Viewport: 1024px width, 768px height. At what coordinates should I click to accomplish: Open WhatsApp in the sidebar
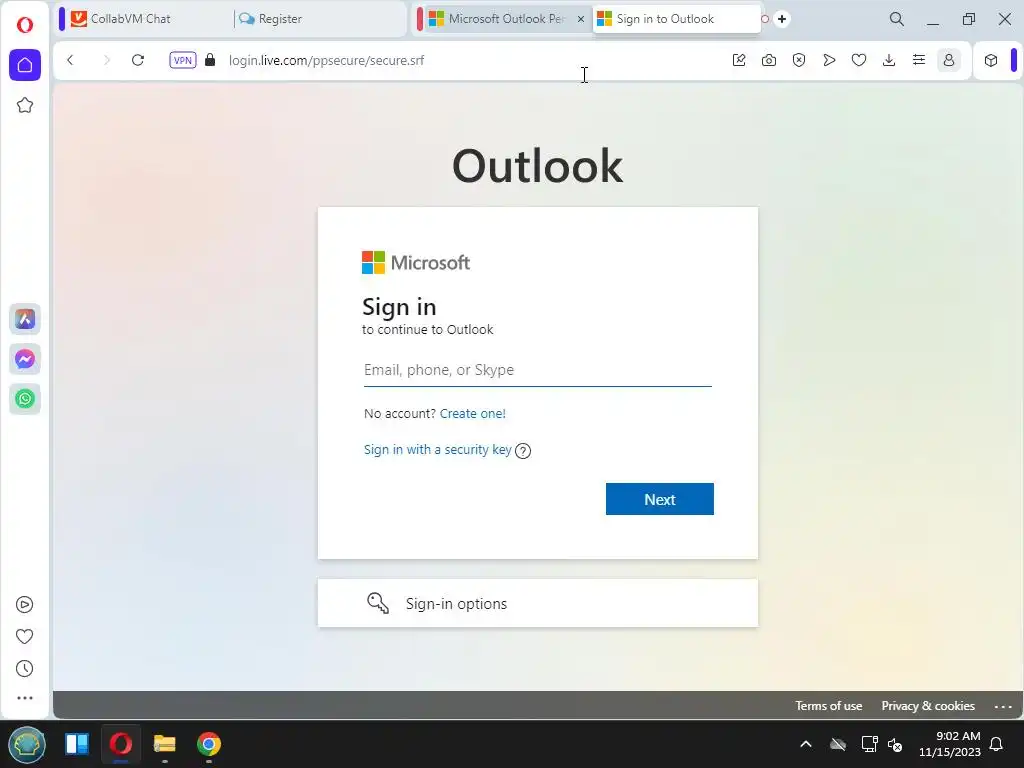pyautogui.click(x=25, y=399)
